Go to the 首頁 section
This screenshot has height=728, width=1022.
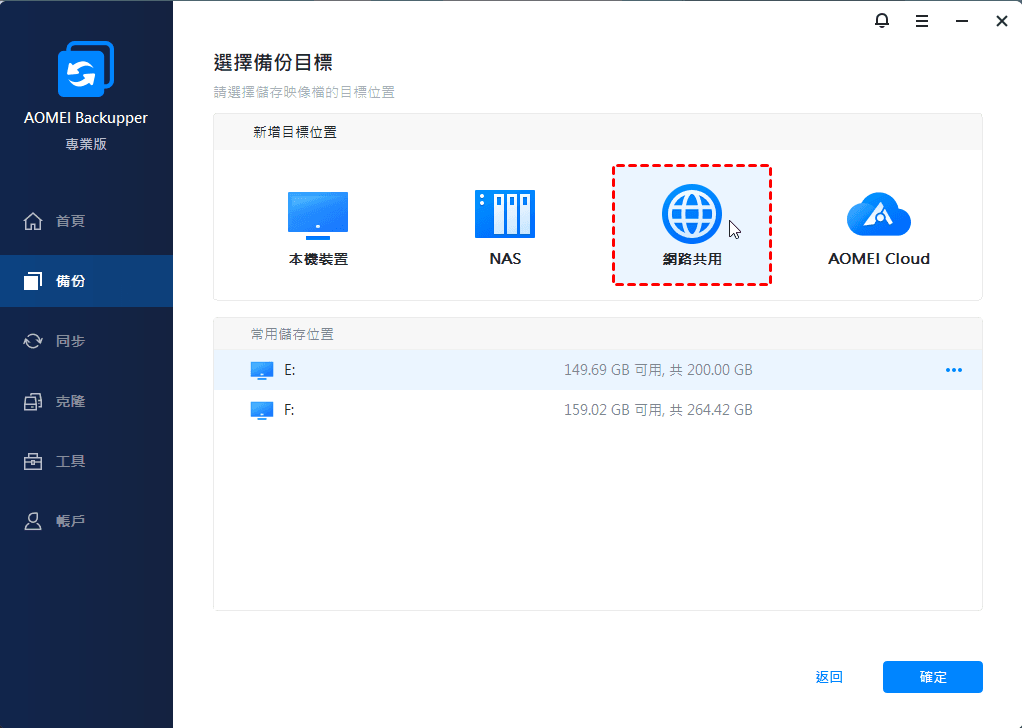pyautogui.click(x=86, y=221)
